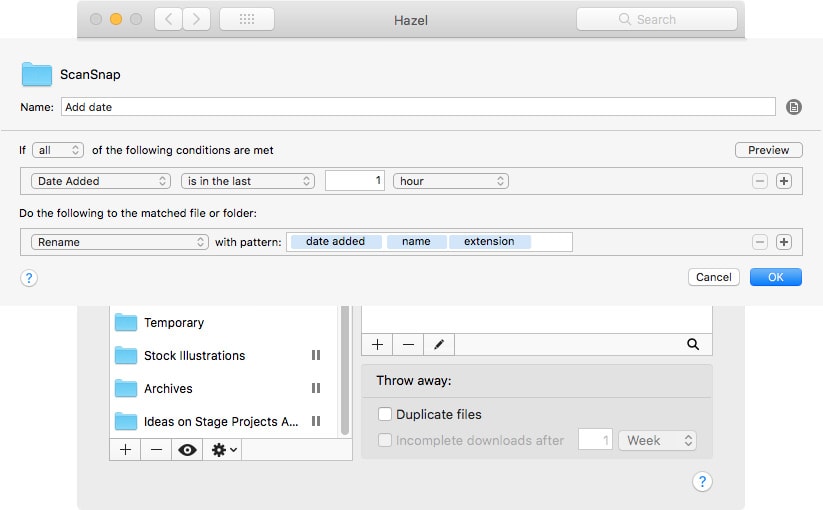
Task: Click the forward navigation arrow in the toolbar
Action: pos(196,19)
